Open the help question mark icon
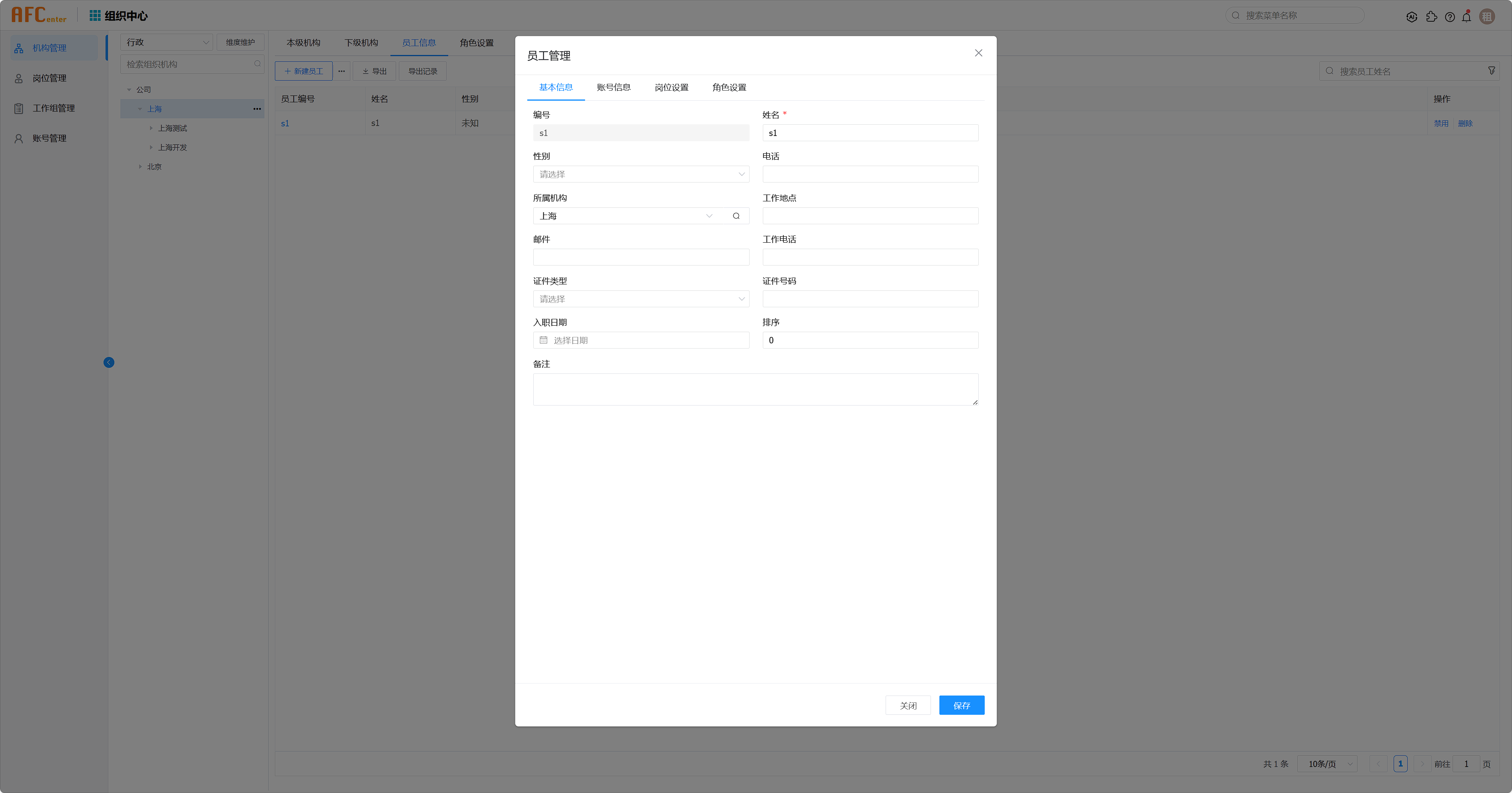1512x793 pixels. tap(1450, 17)
